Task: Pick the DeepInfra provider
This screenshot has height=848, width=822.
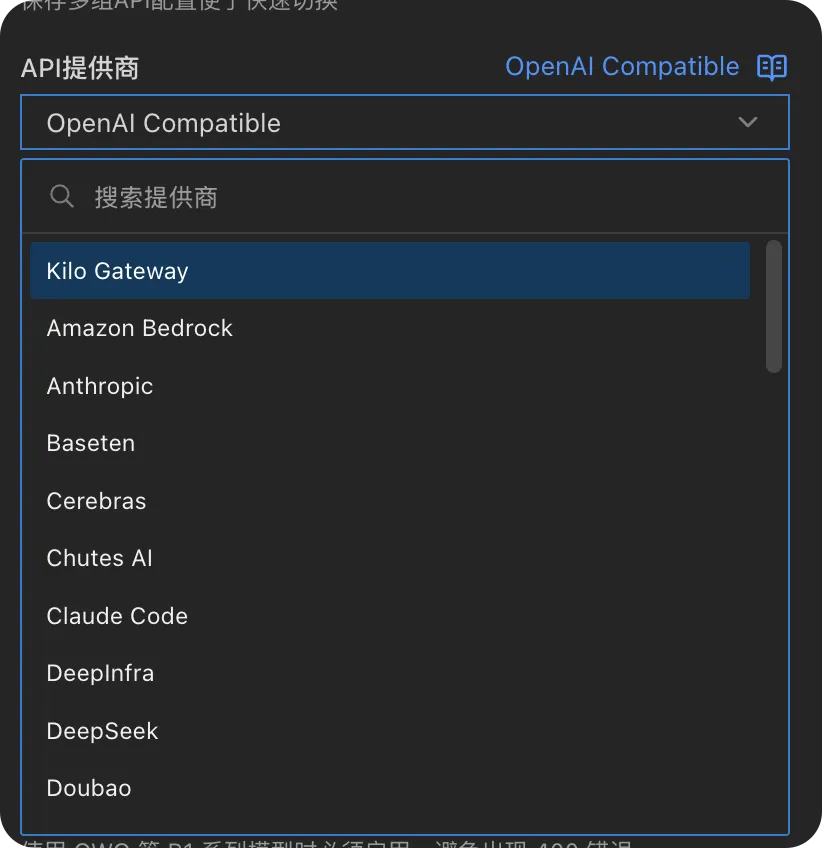Action: point(101,673)
